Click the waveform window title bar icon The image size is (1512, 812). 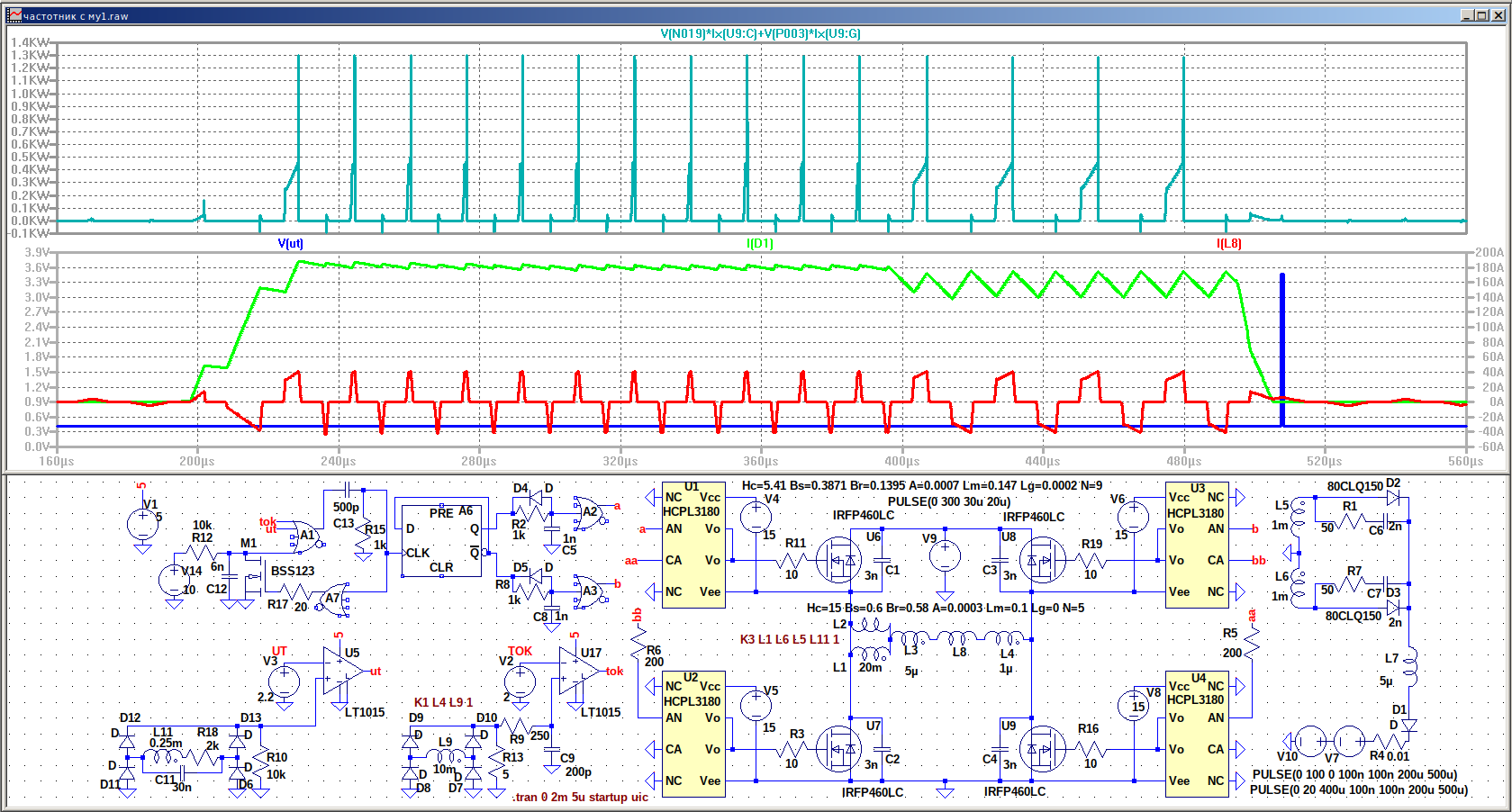click(x=14, y=15)
